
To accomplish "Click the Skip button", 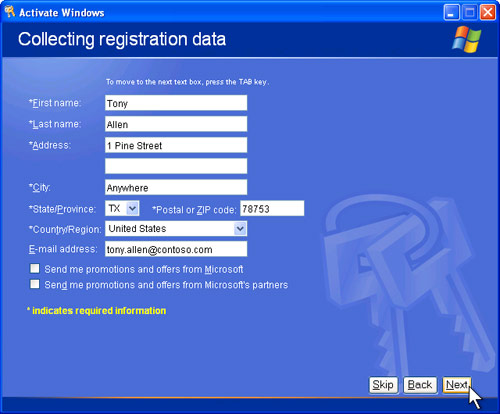I will (383, 385).
